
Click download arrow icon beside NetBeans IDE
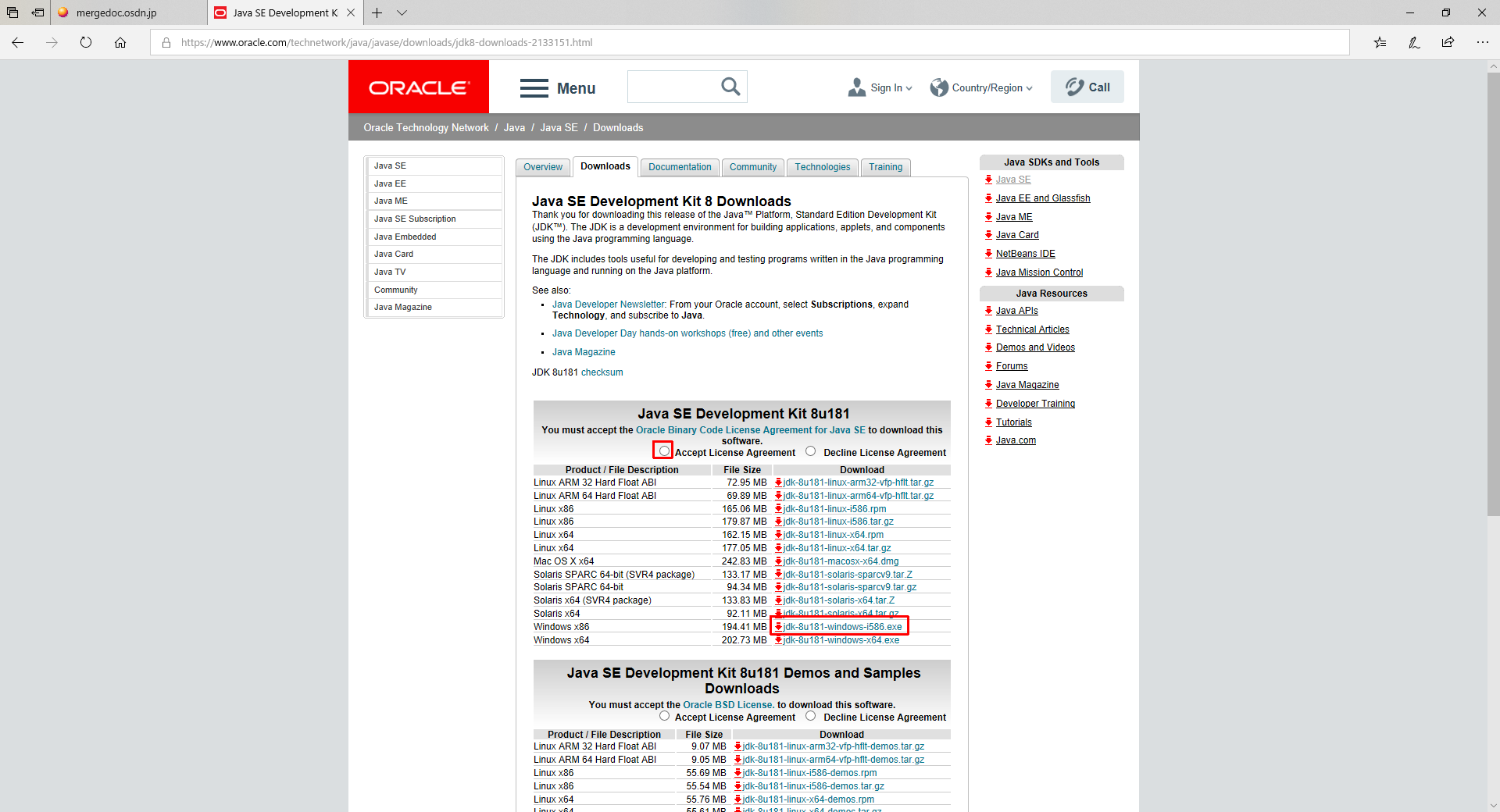(989, 254)
